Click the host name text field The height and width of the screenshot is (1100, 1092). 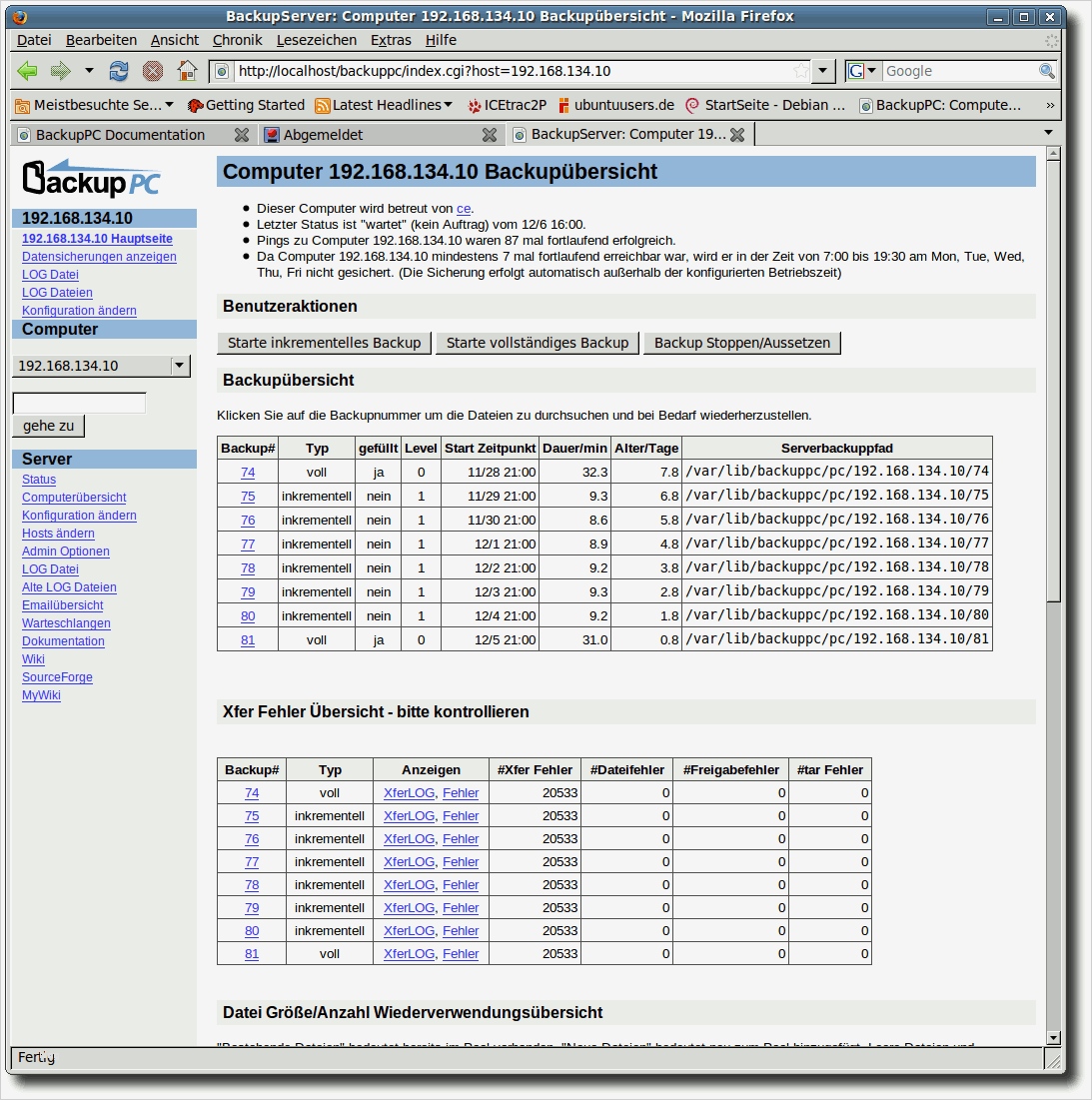(x=79, y=403)
